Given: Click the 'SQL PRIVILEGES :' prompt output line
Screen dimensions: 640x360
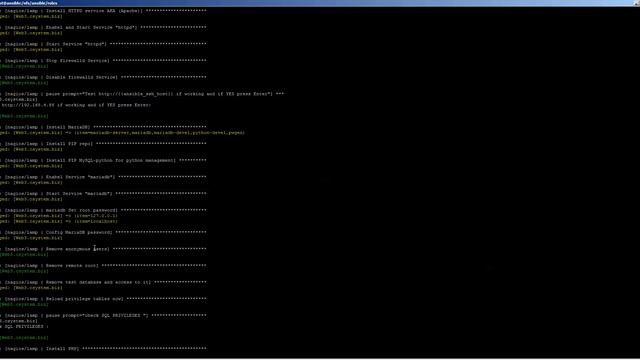Looking at the screenshot, I should (24, 327).
